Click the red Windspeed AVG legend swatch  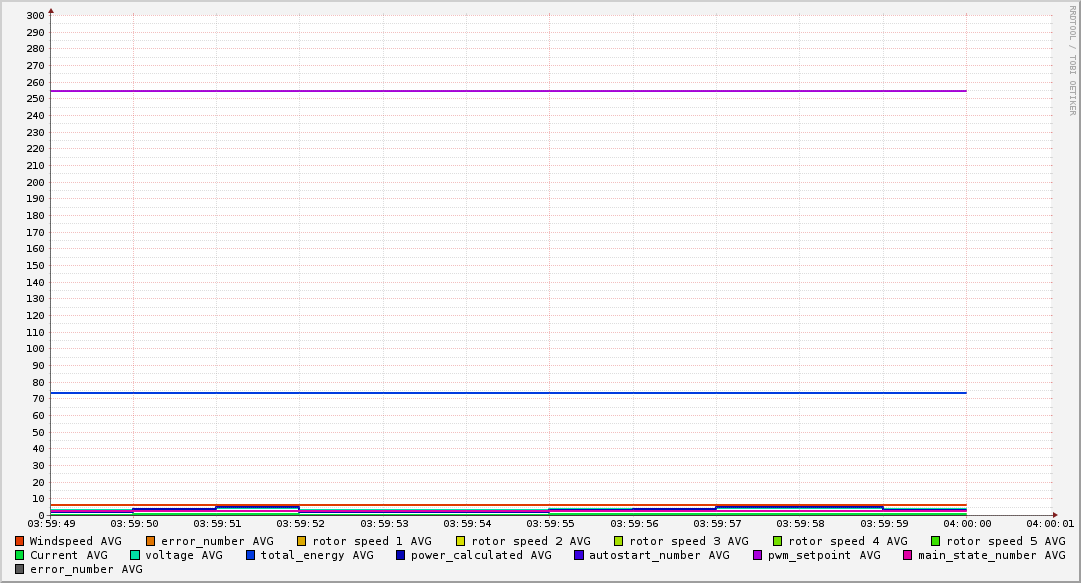[x=20, y=541]
